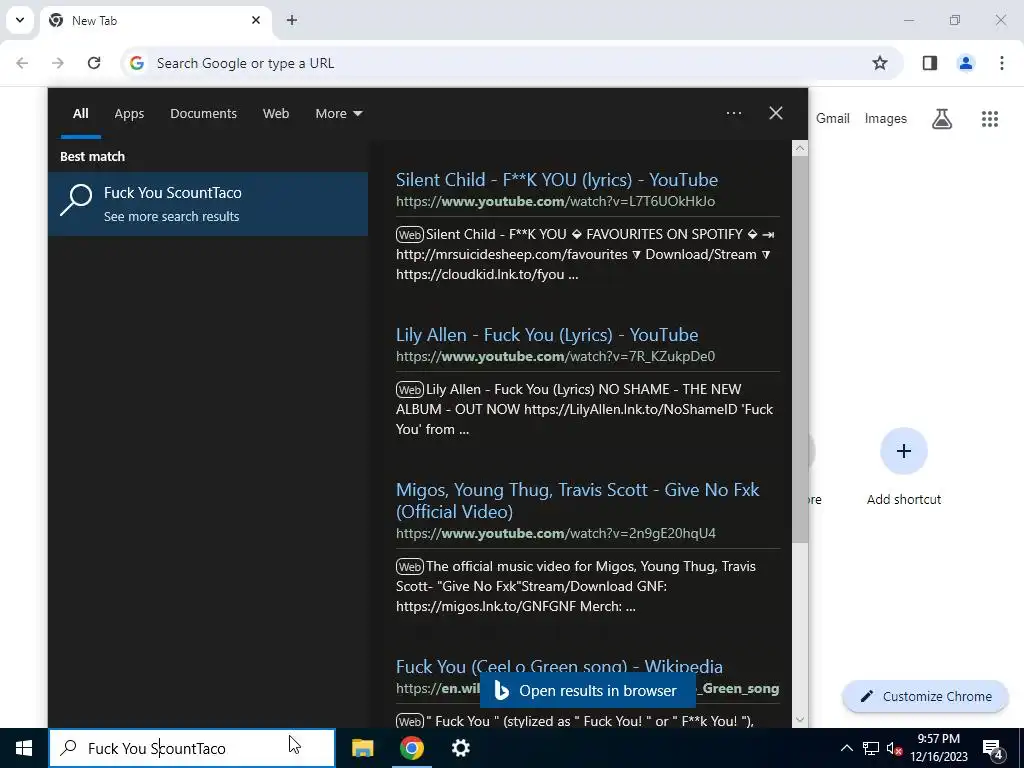1024x768 pixels.
Task: Click the taskbar search text box
Action: pos(192,748)
